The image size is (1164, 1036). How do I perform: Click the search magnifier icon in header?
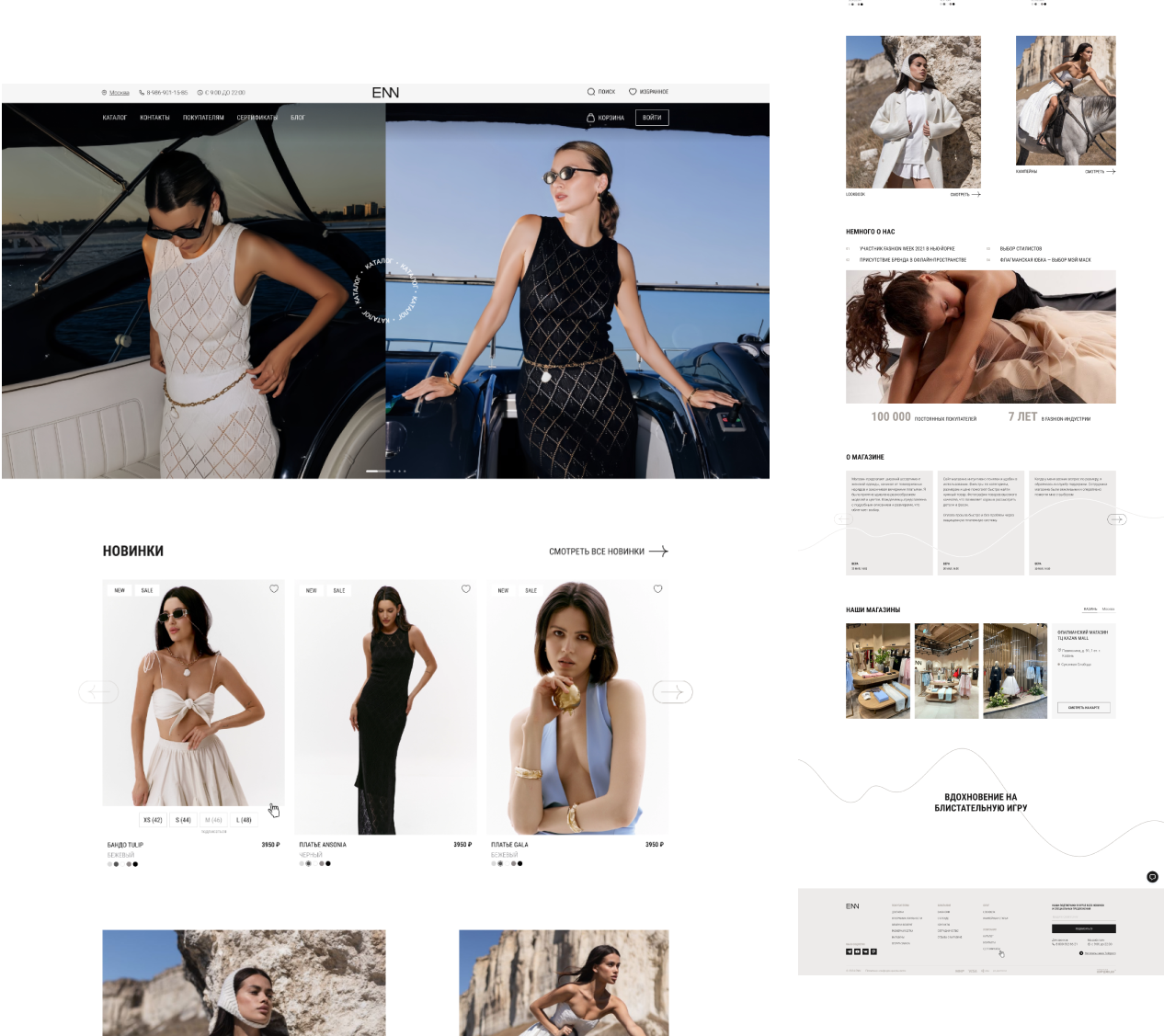pyautogui.click(x=591, y=92)
